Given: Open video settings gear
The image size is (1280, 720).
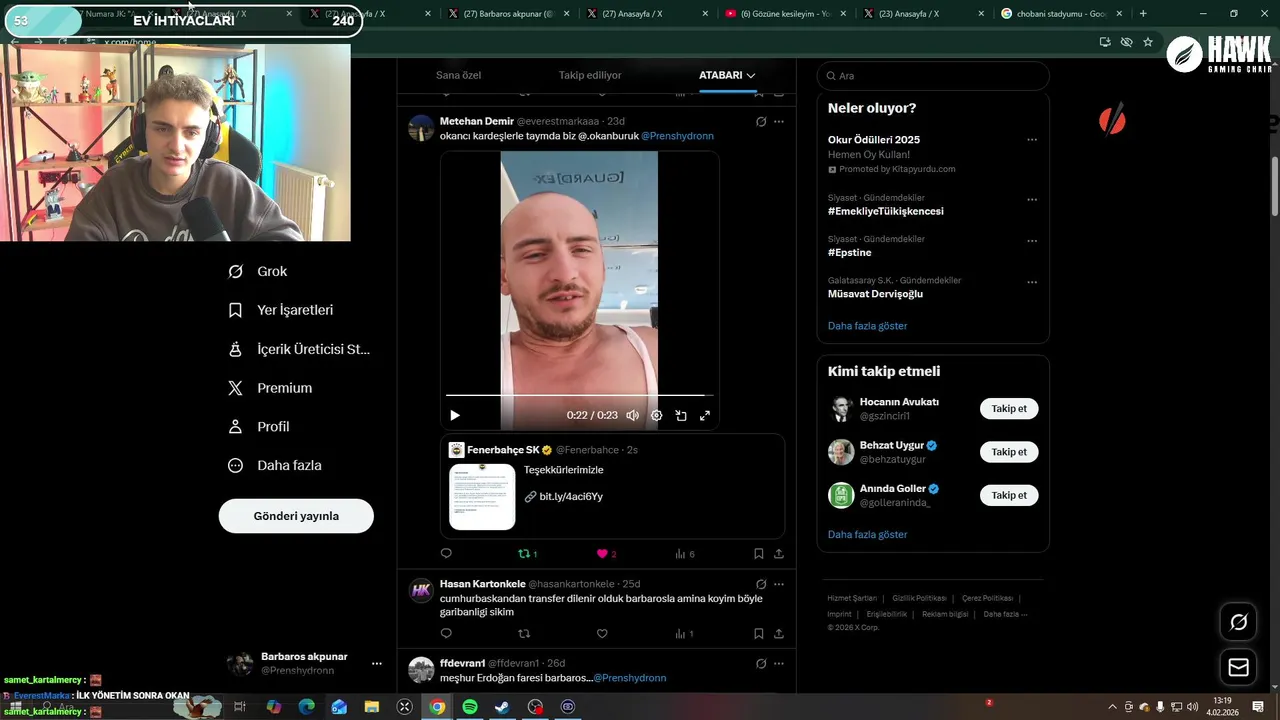Looking at the screenshot, I should tap(657, 415).
